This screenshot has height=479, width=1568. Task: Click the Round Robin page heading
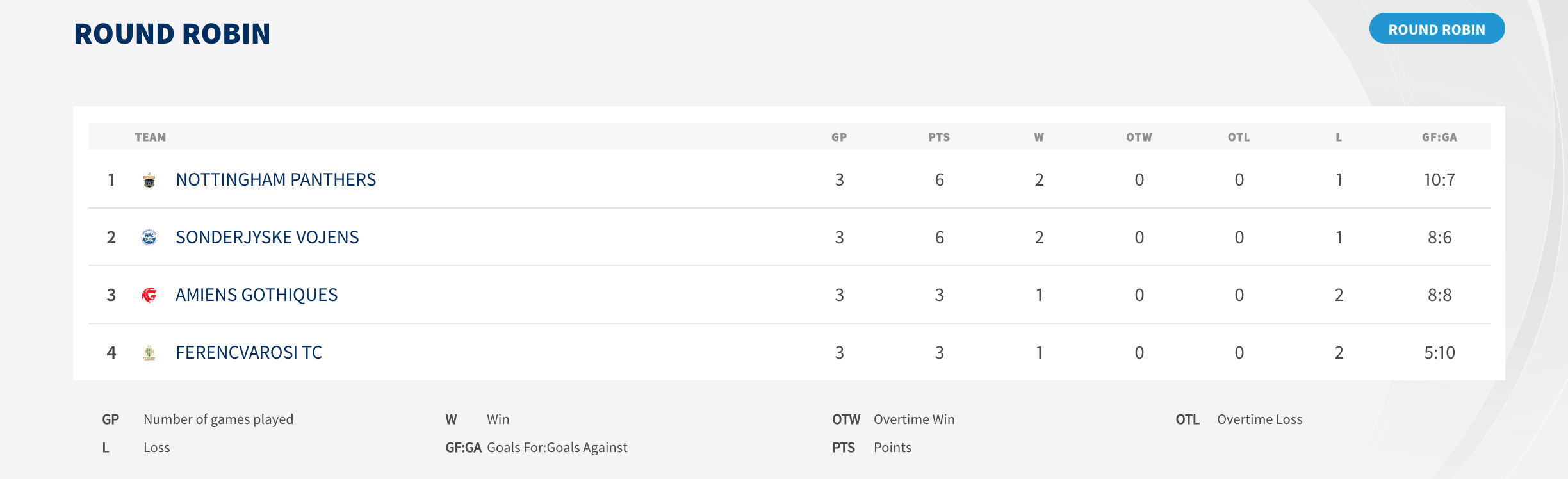pos(172,33)
